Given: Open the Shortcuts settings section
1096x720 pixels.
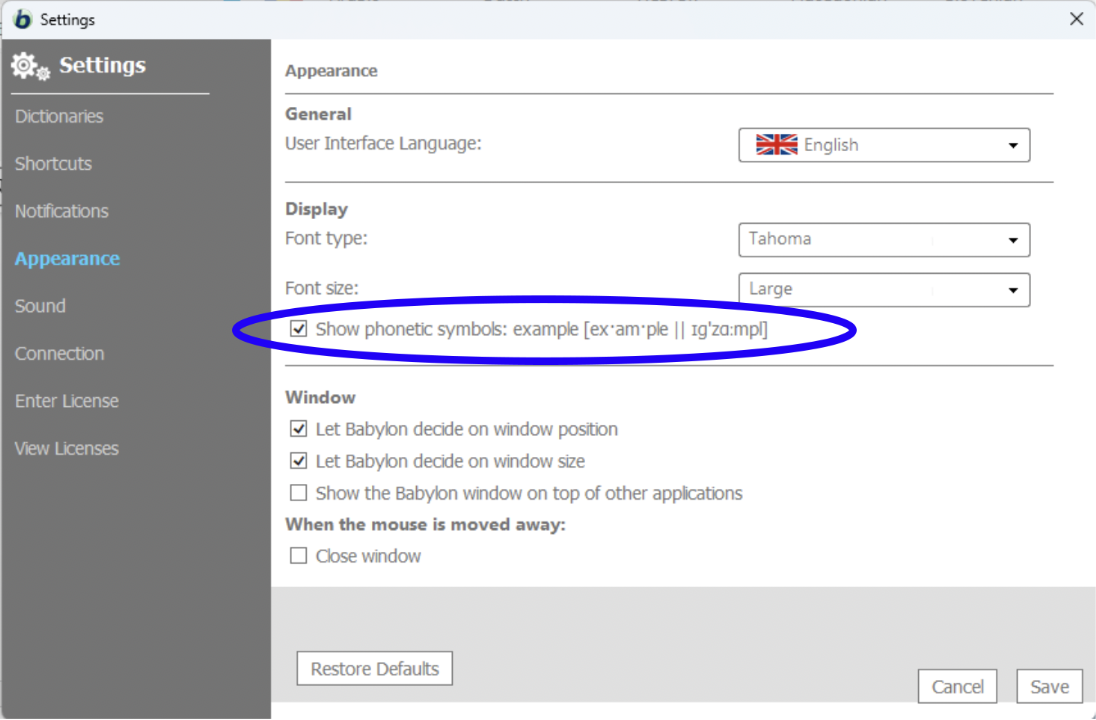Looking at the screenshot, I should (x=53, y=164).
